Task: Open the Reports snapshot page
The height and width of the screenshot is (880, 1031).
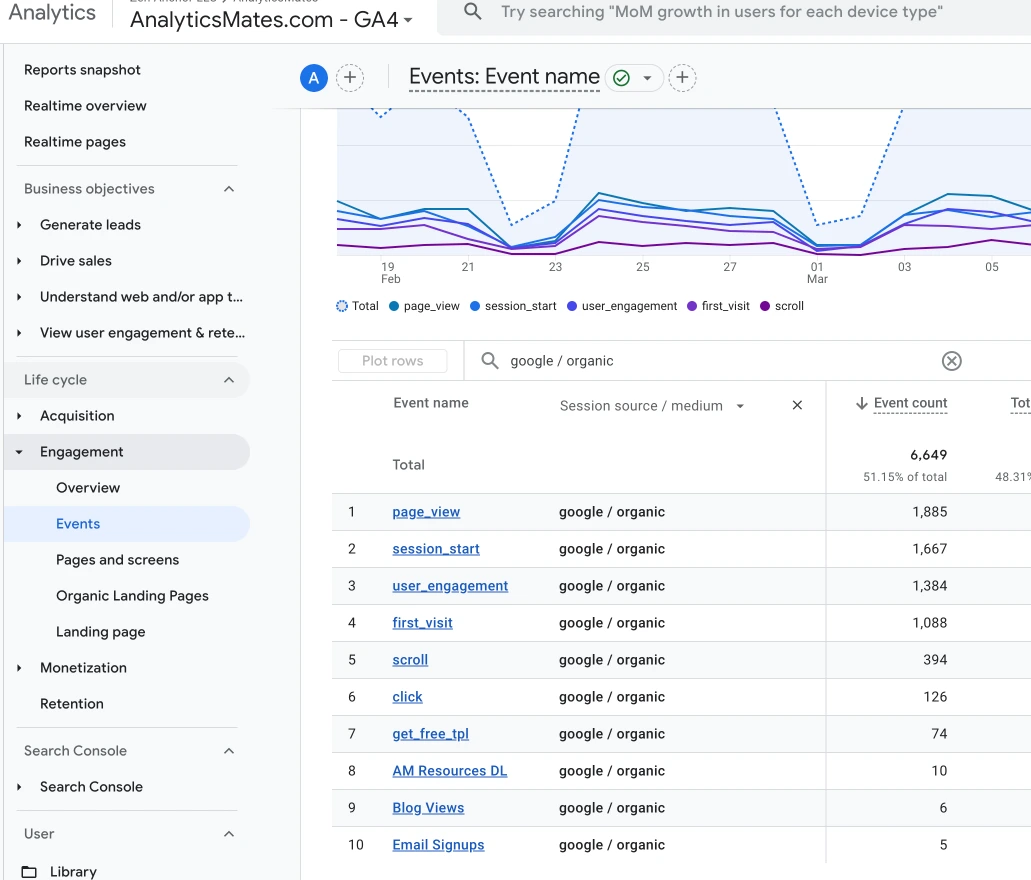Action: (x=82, y=70)
